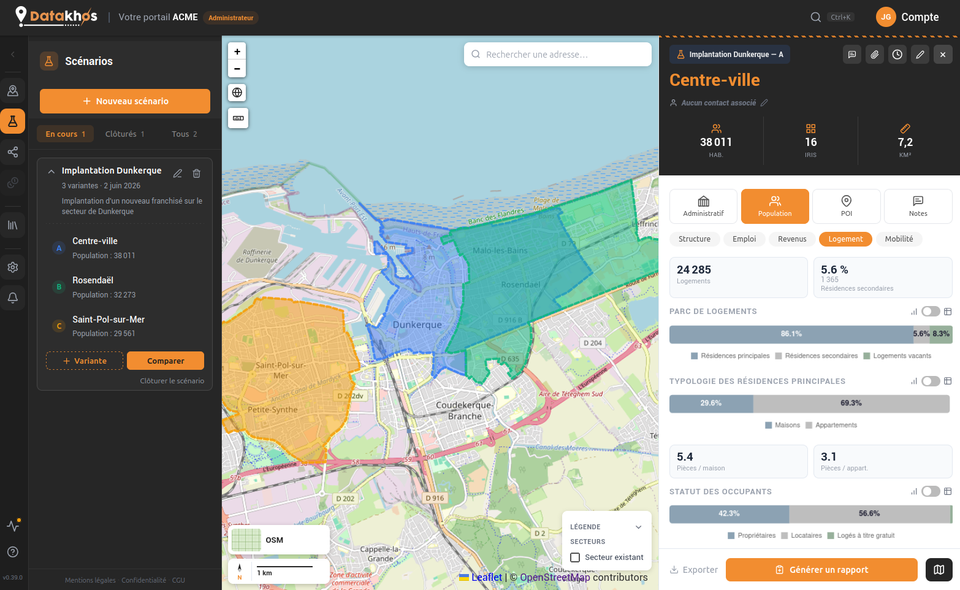Click the Clôturer le scénario link
This screenshot has height=590, width=960.
[x=172, y=381]
